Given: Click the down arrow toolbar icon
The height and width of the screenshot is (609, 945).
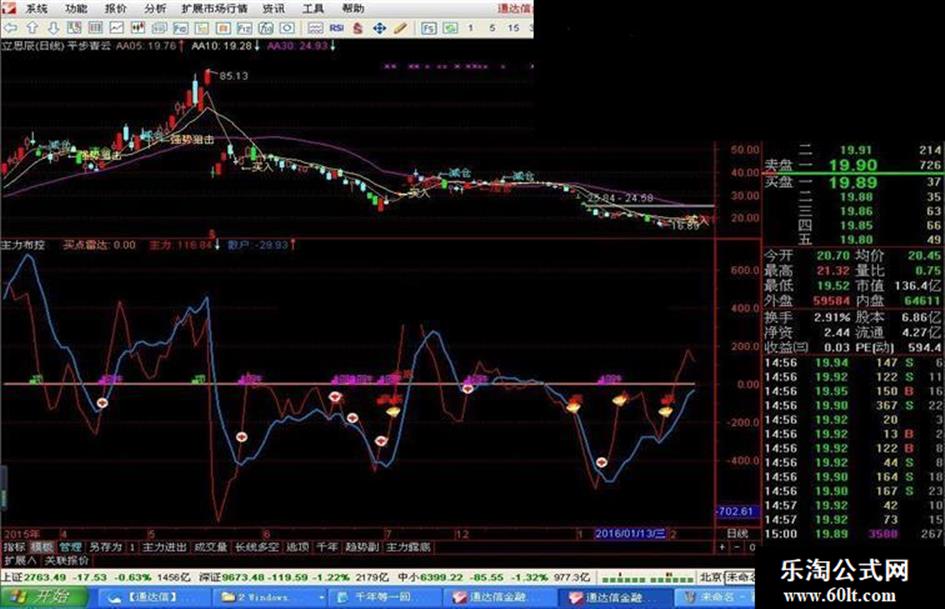Looking at the screenshot, I should click(x=52, y=27).
